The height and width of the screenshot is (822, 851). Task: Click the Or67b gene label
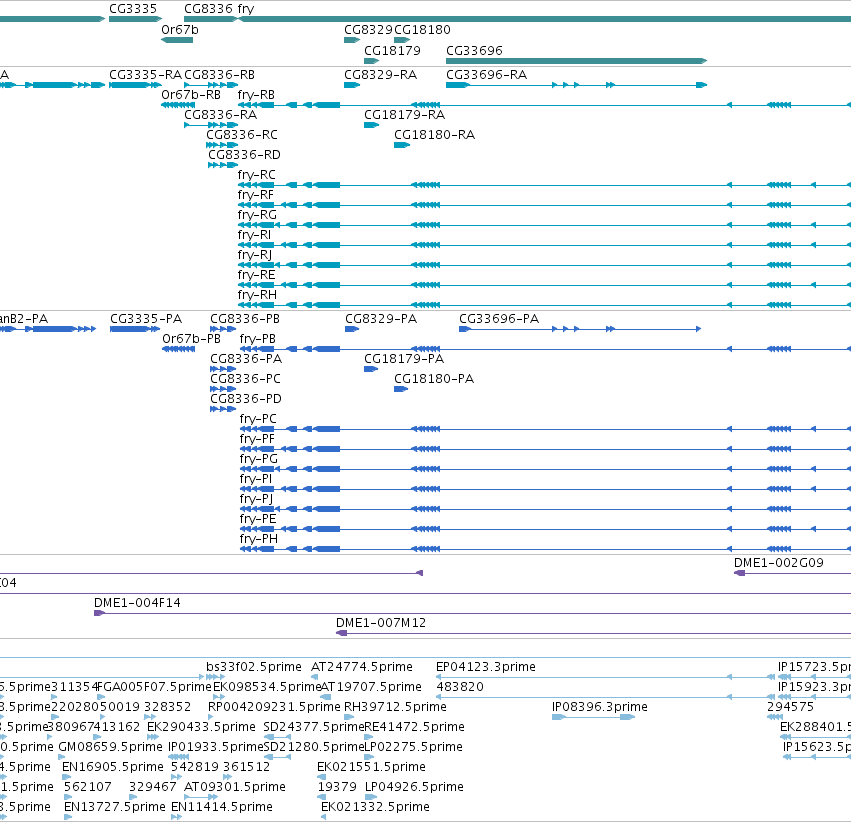(180, 30)
